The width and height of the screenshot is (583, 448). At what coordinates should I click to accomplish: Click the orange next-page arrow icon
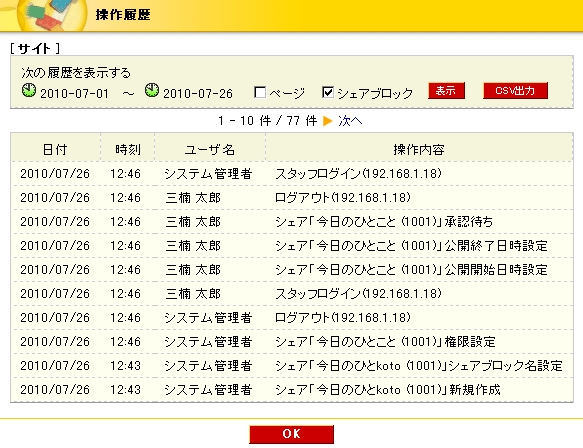tap(328, 121)
